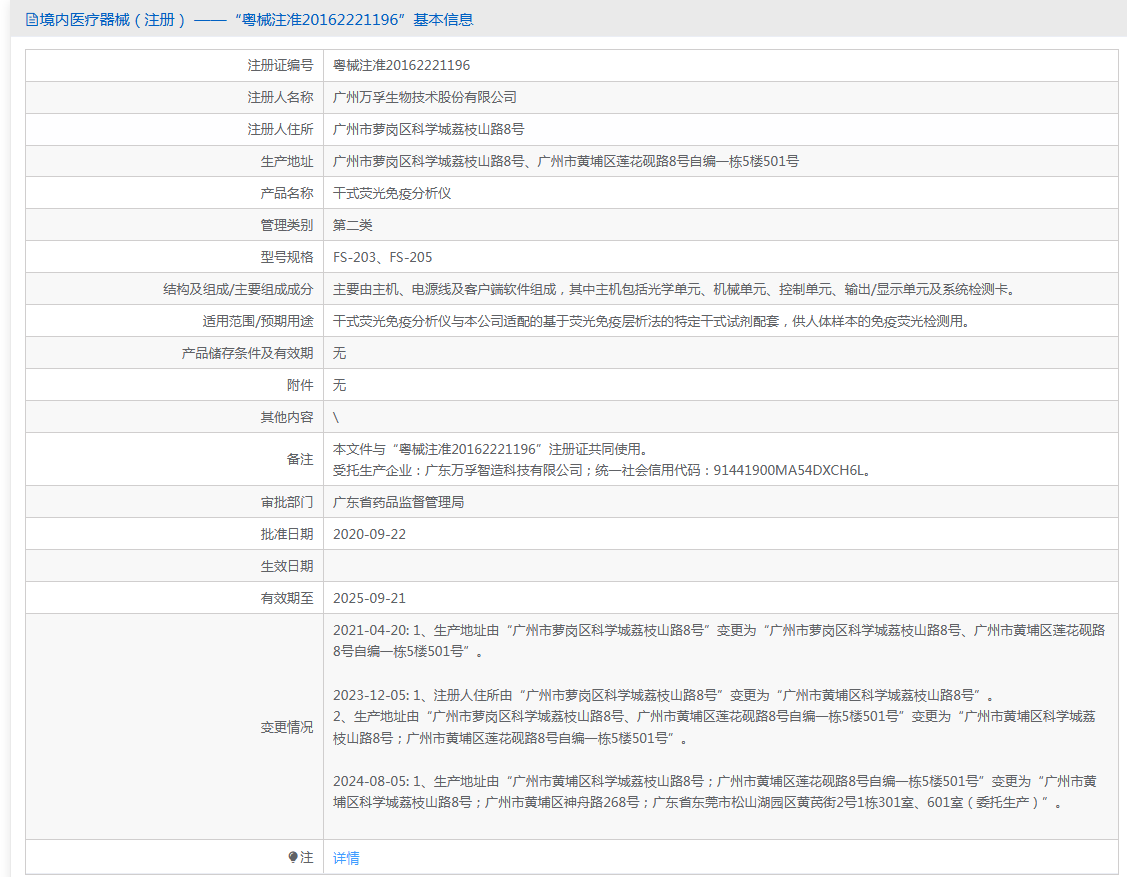Click the expiry date 2025-09-21

369,598
